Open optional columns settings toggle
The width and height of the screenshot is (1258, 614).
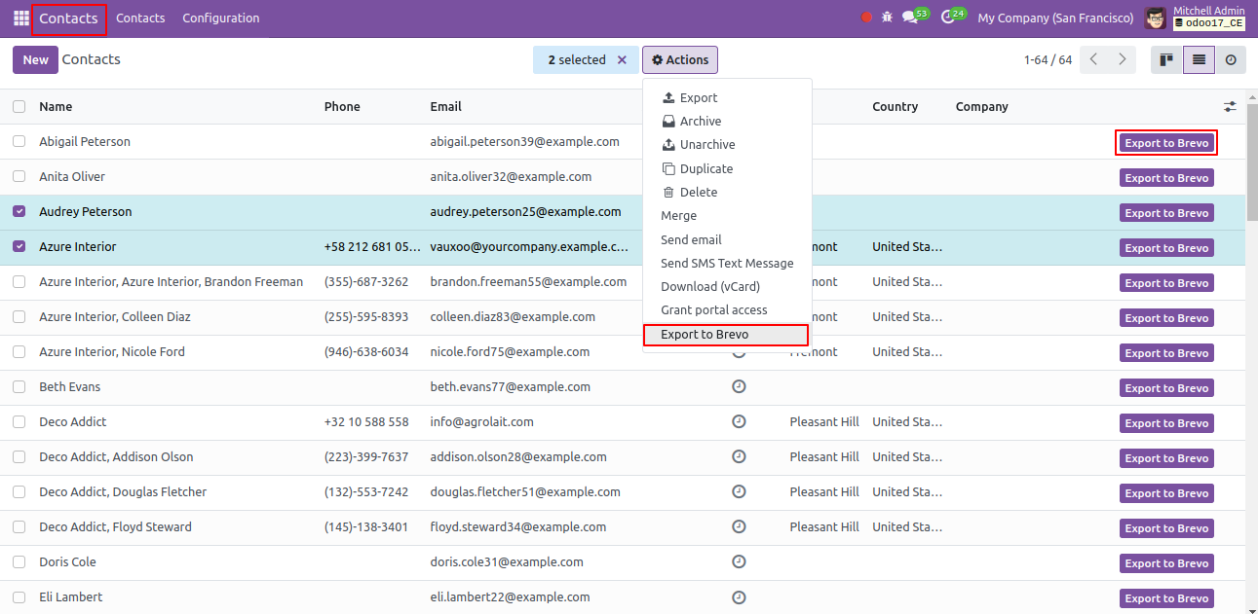(1229, 107)
